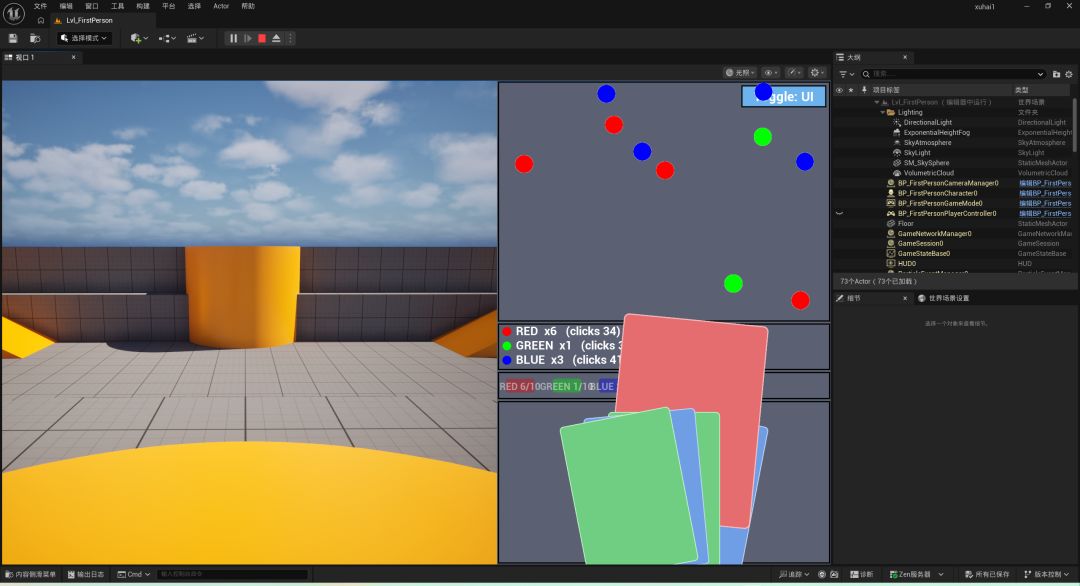
Task: Click the 所有已保存 status button
Action: [x=987, y=574]
